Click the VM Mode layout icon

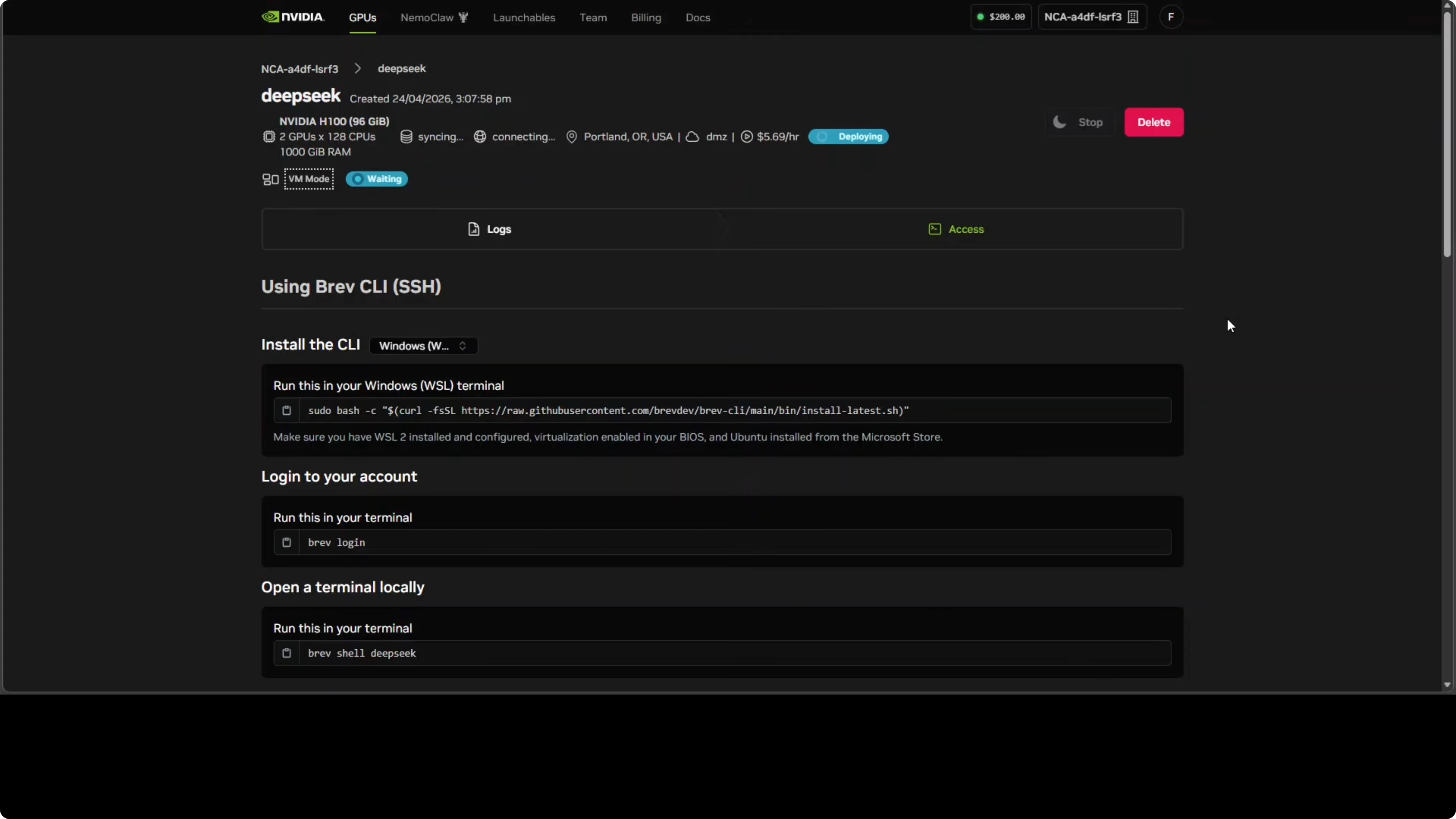[270, 179]
